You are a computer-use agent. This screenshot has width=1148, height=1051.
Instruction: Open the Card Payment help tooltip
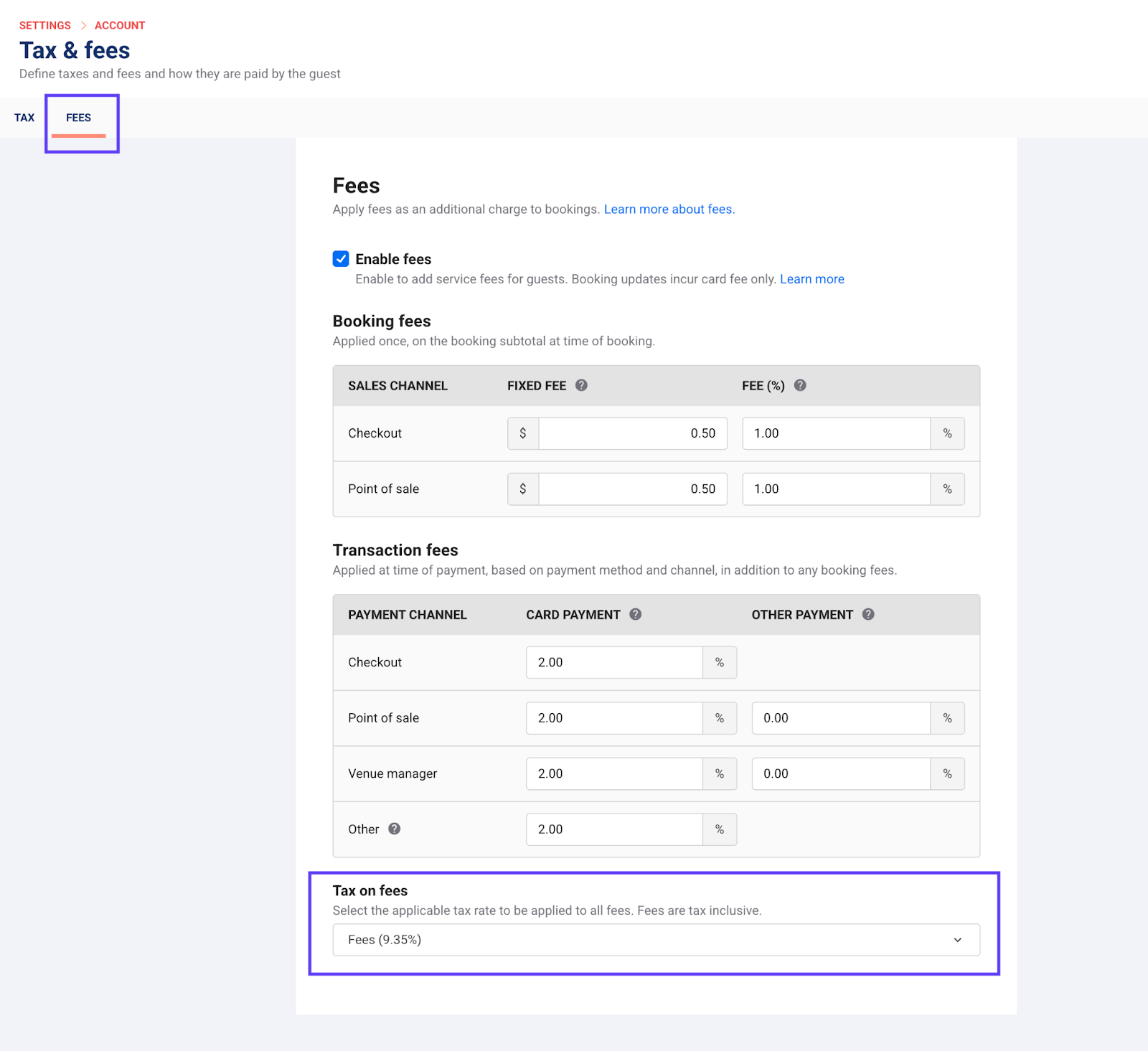635,614
